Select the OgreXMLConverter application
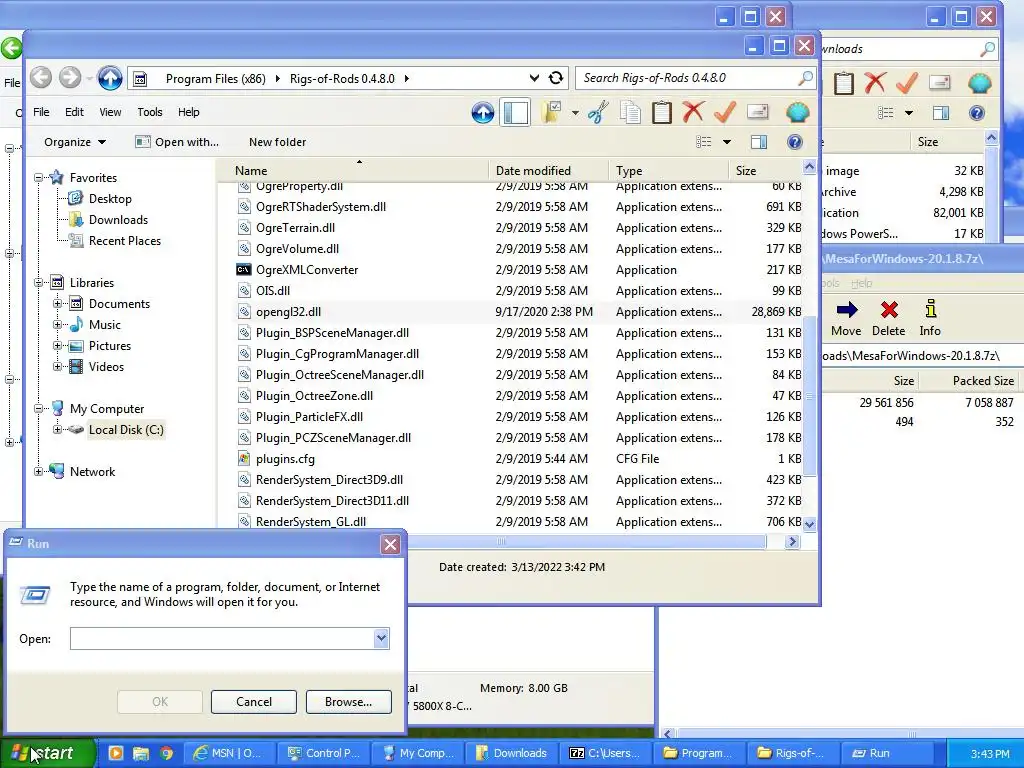The width and height of the screenshot is (1024, 768). click(307, 270)
